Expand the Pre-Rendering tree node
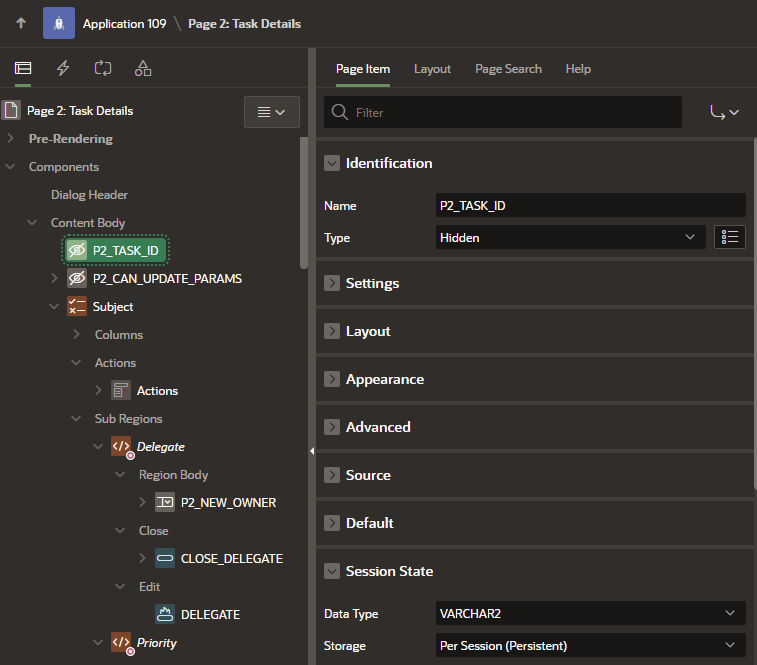 [11, 139]
